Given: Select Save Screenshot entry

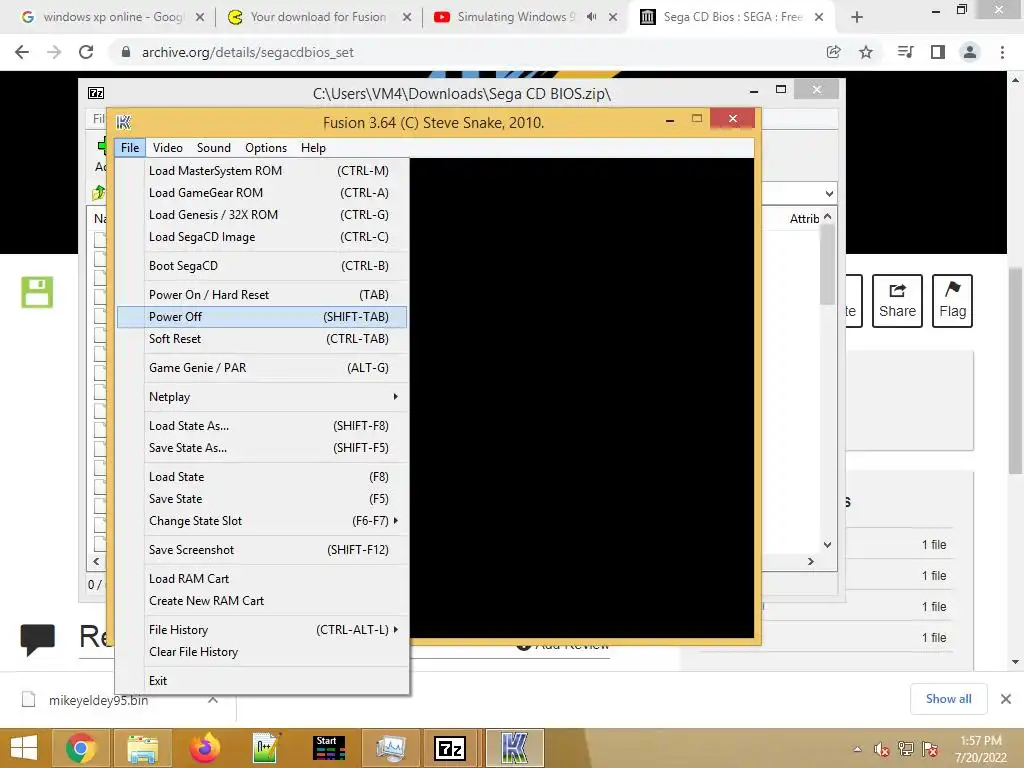Looking at the screenshot, I should tap(262, 550).
